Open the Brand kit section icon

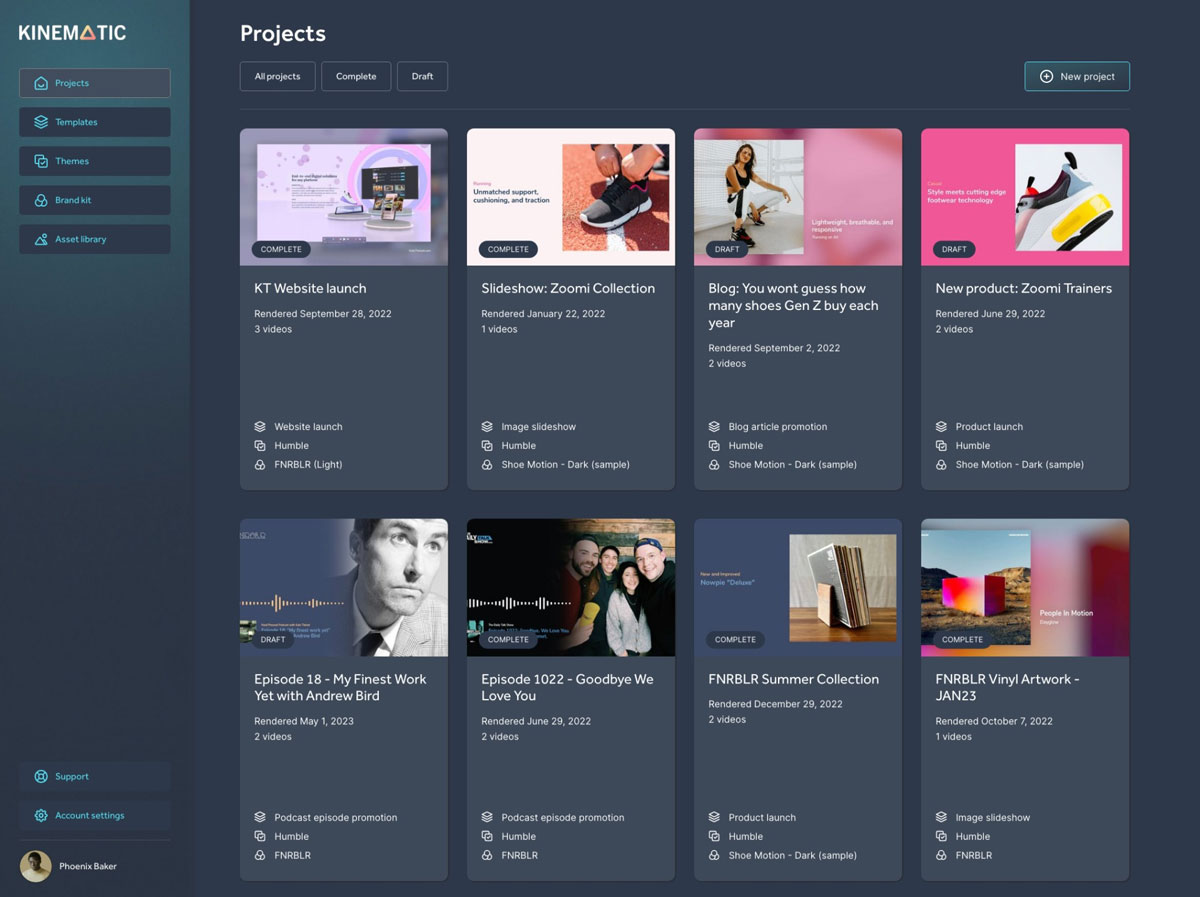pyautogui.click(x=41, y=200)
